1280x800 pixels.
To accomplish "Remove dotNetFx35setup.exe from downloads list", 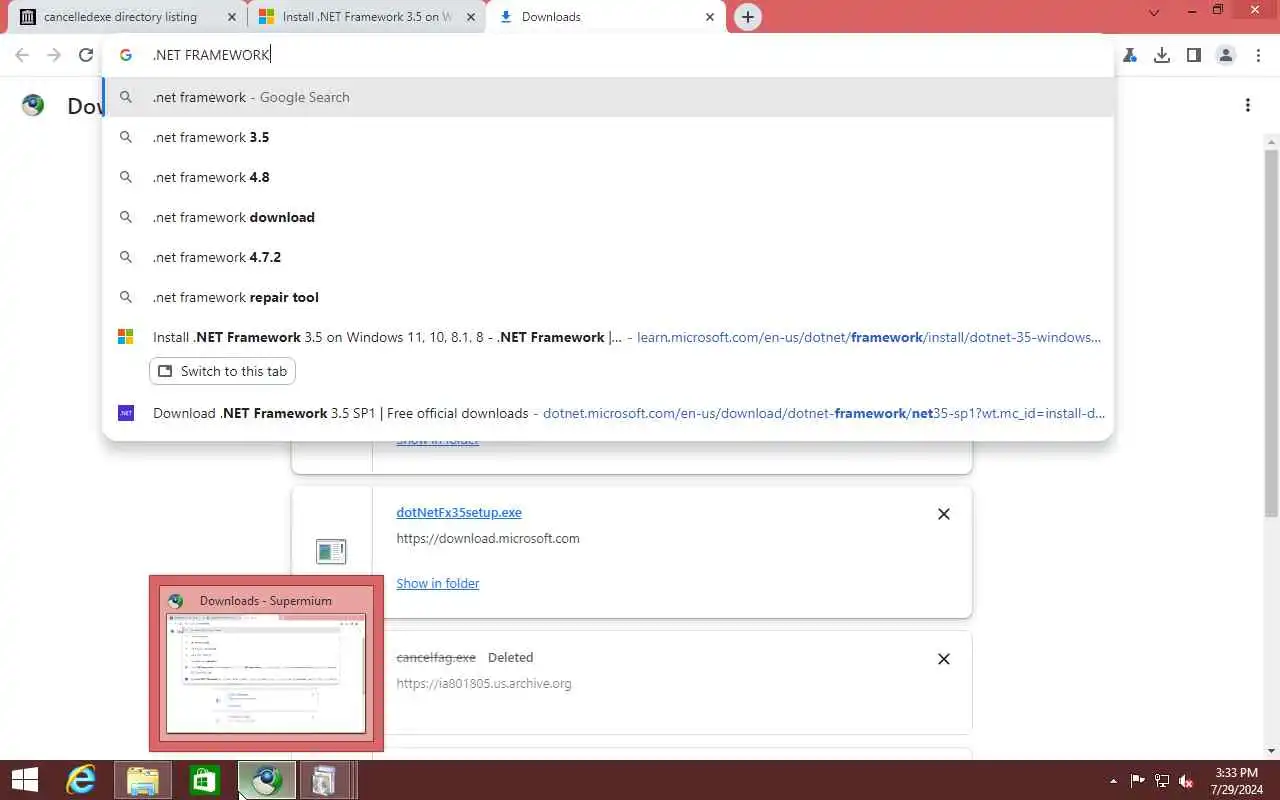I will pyautogui.click(x=943, y=514).
